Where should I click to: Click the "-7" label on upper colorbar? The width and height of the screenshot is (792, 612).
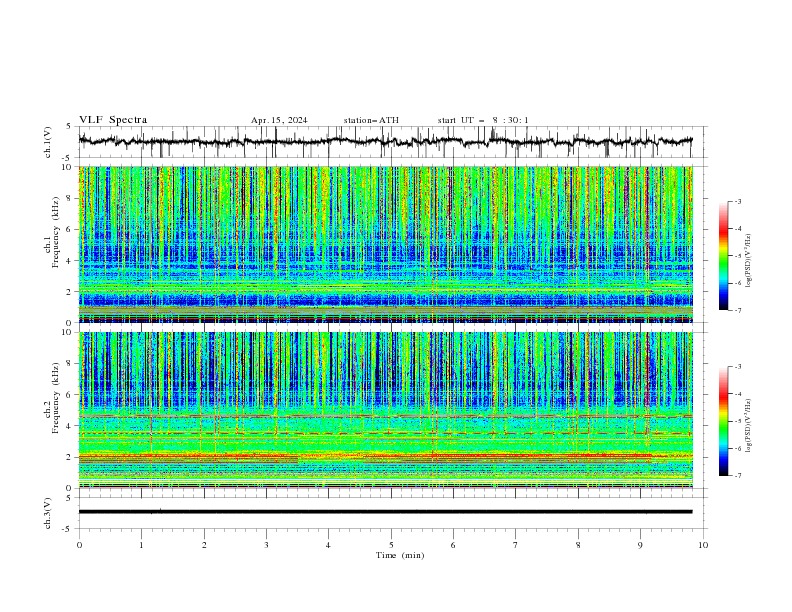click(737, 310)
